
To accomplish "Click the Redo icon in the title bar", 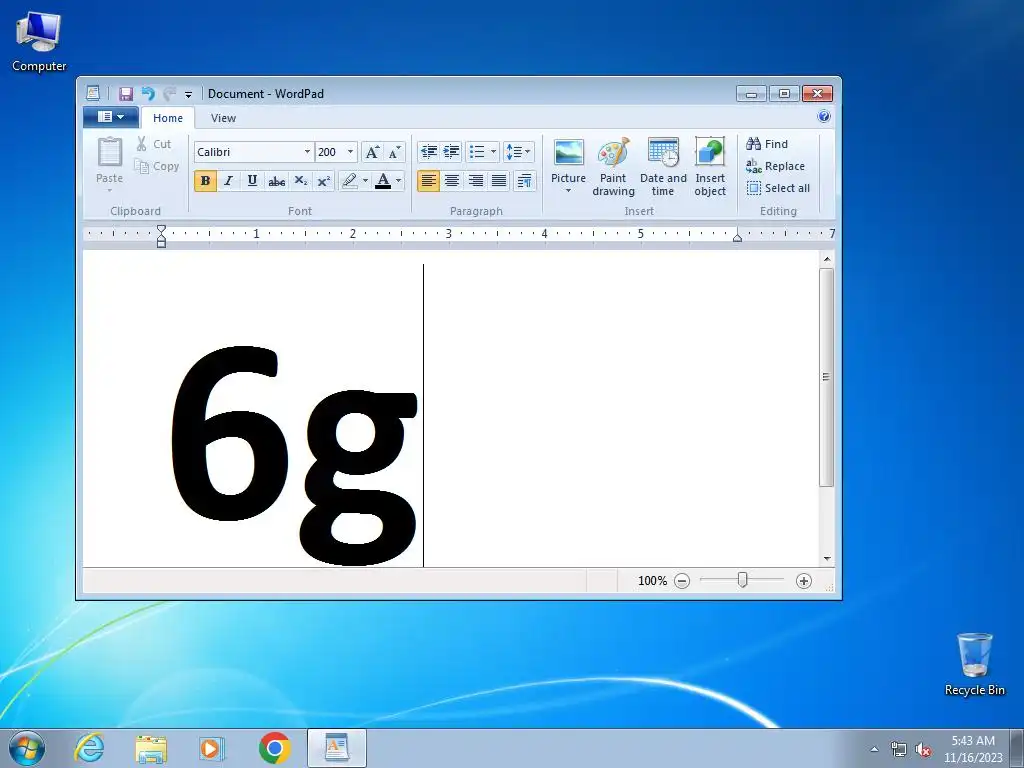I will [x=169, y=93].
